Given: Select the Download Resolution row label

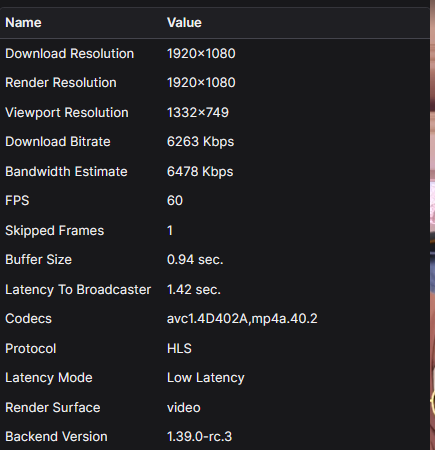Looking at the screenshot, I should 69,54.
